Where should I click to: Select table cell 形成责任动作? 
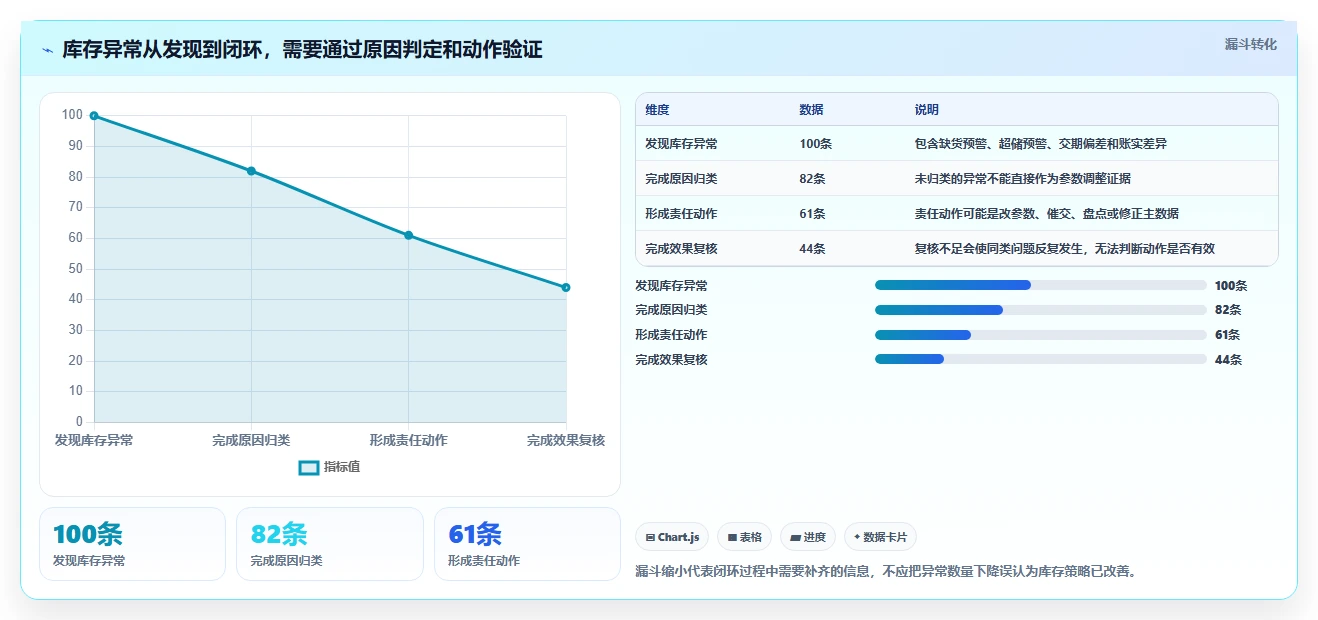click(681, 214)
